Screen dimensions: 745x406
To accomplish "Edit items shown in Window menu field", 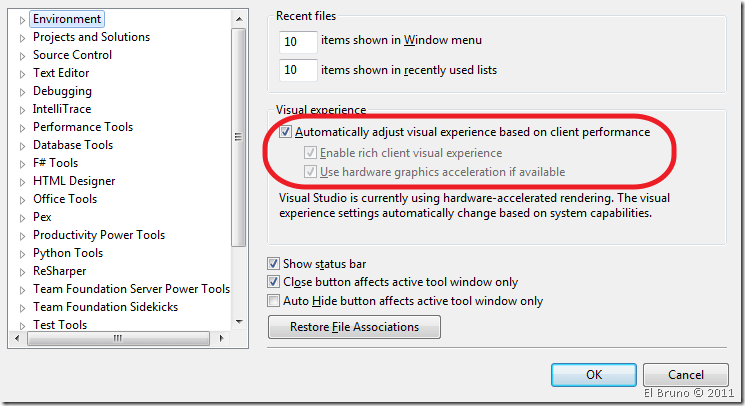I will (x=299, y=41).
